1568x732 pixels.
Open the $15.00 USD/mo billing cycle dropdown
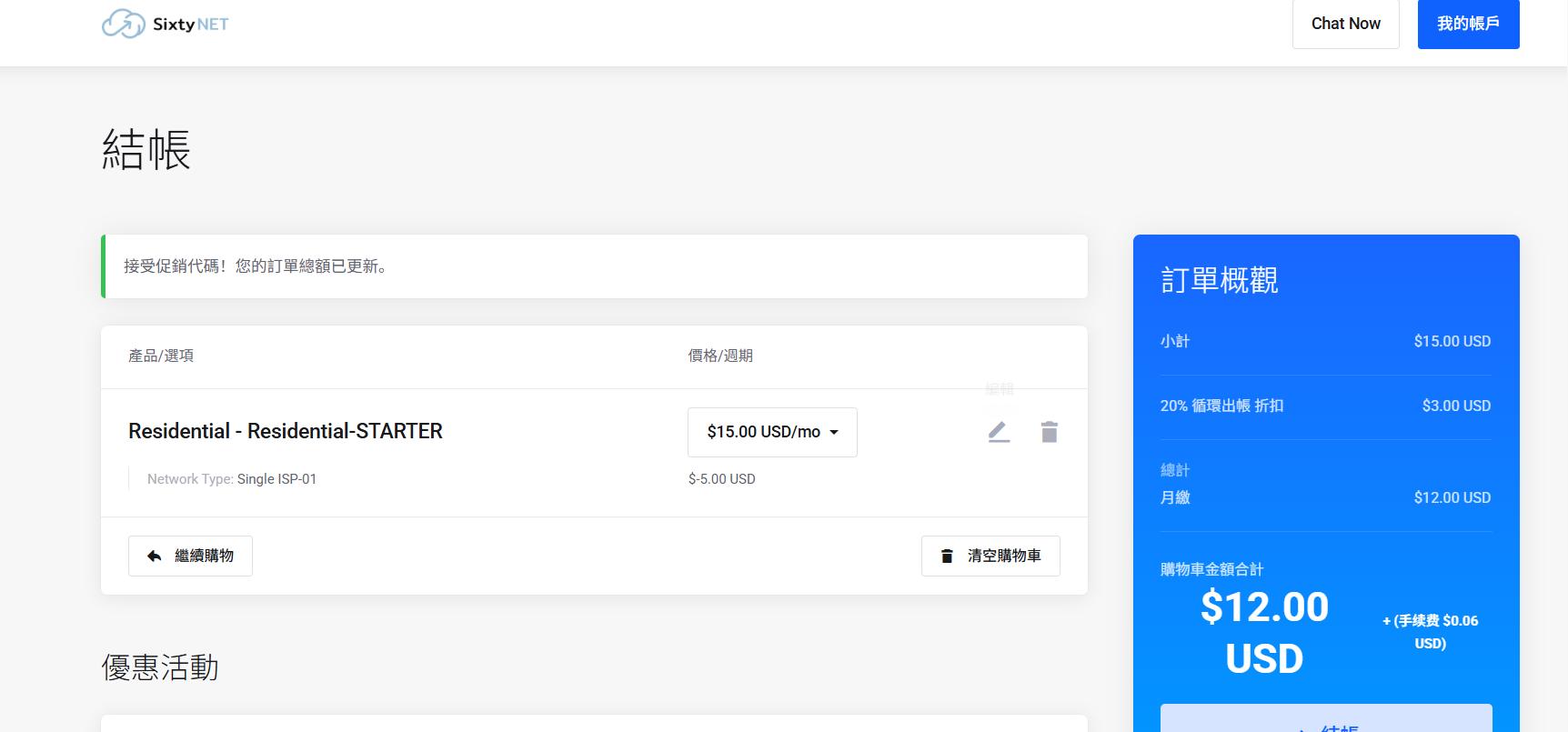click(772, 432)
